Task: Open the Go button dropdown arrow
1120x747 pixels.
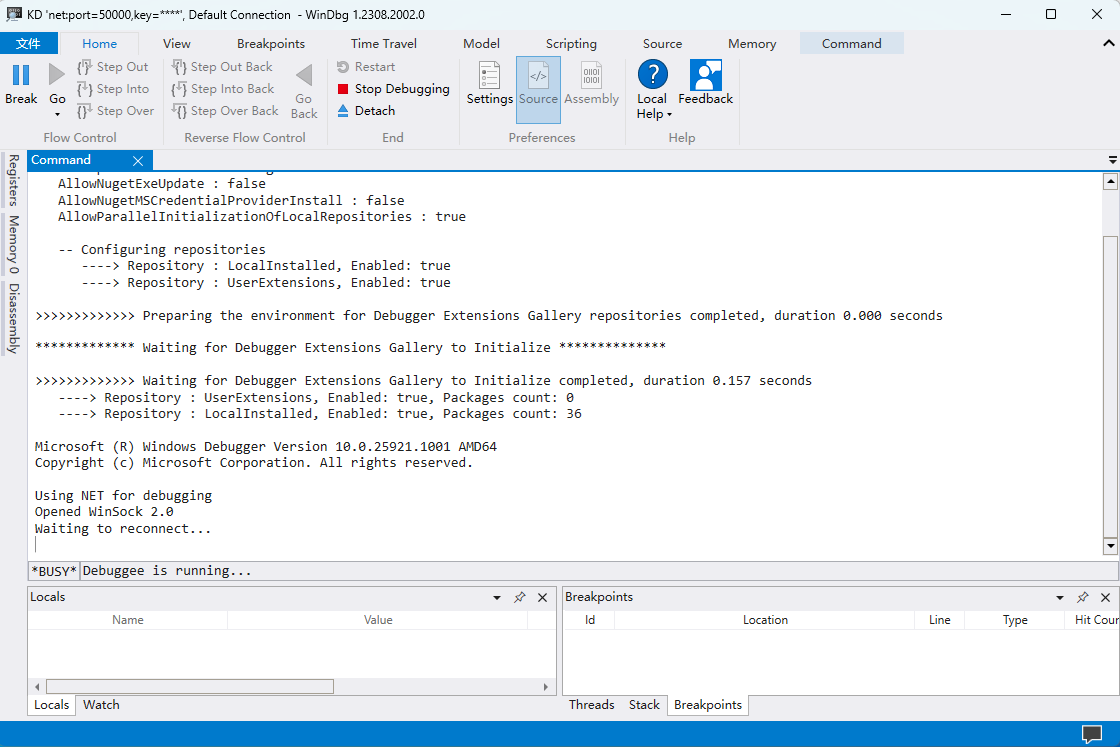Action: pyautogui.click(x=57, y=114)
